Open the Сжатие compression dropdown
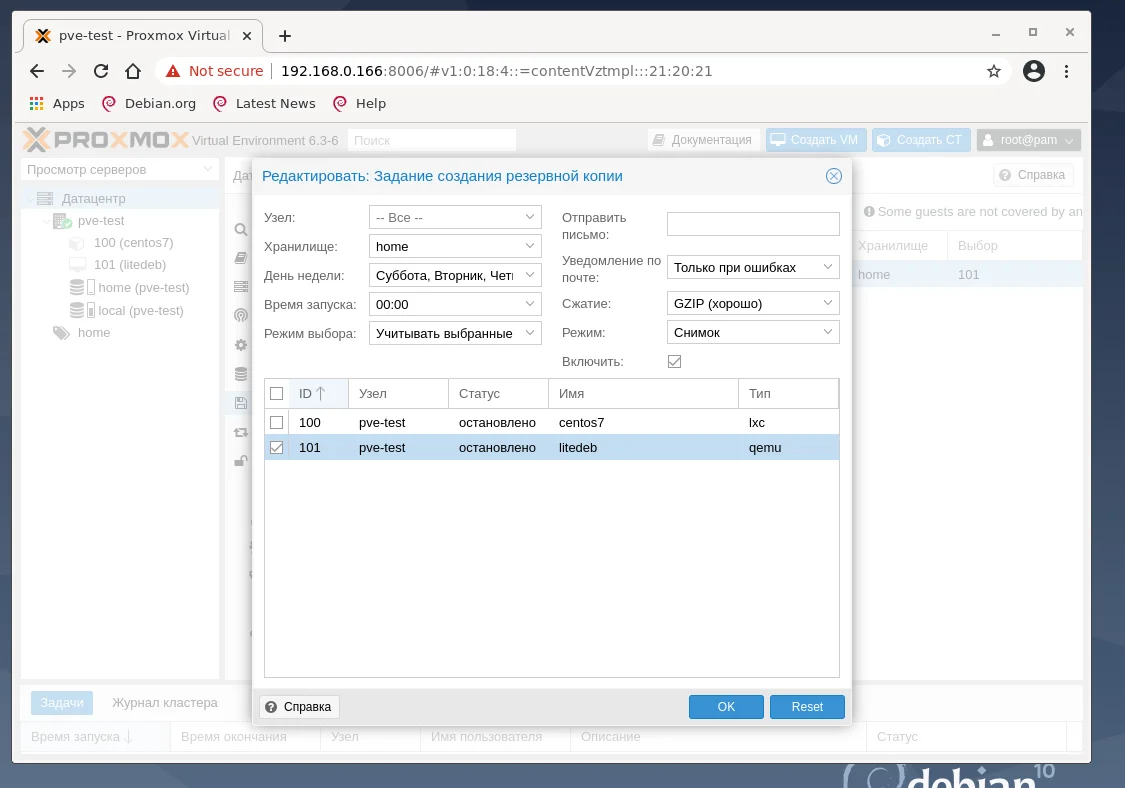The image size is (1125, 788). pos(752,303)
